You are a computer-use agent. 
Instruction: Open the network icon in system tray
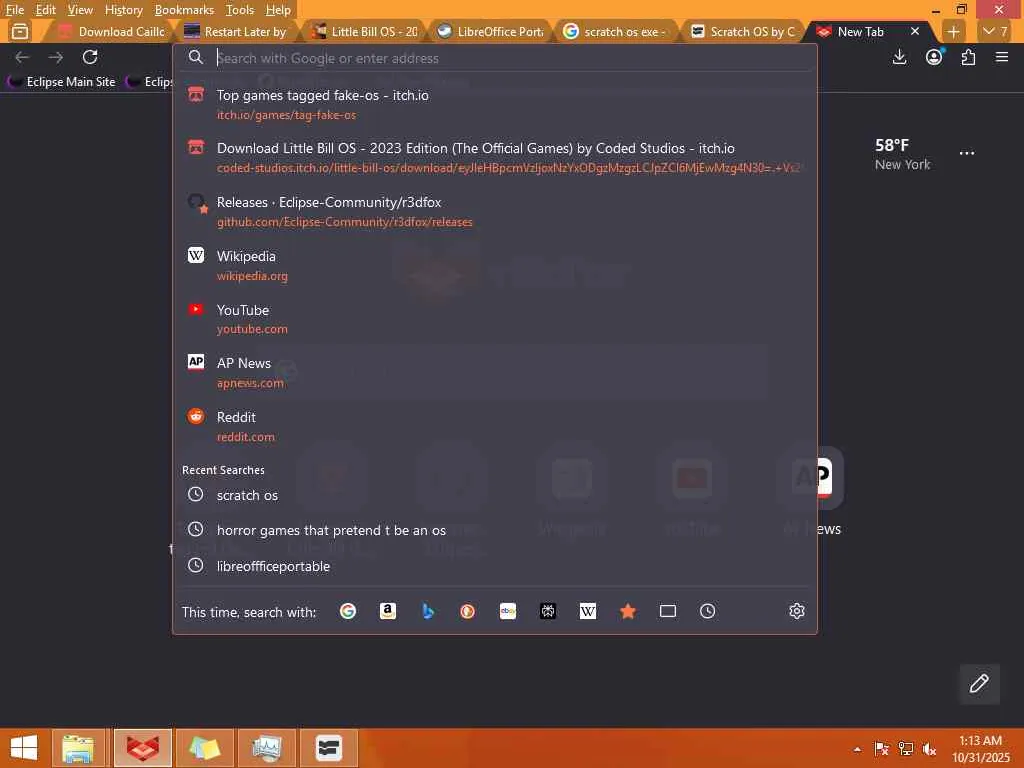pyautogui.click(x=906, y=748)
